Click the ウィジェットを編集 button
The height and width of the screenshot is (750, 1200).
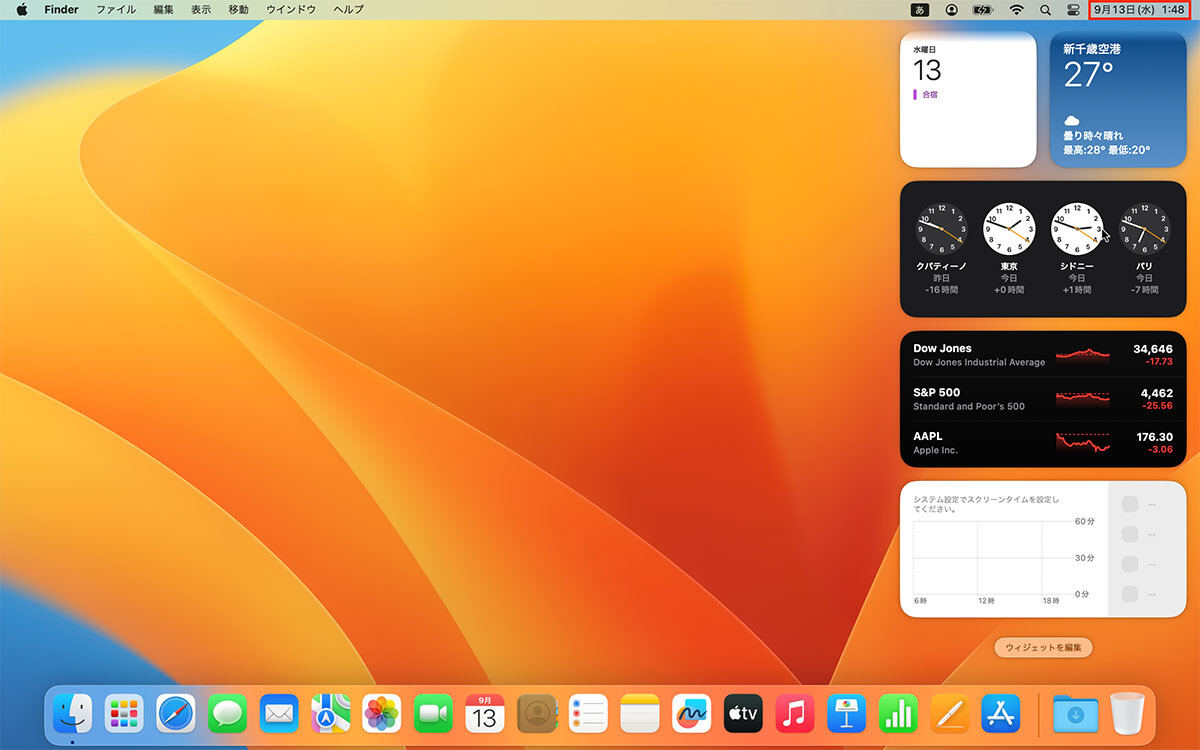[x=1043, y=647]
